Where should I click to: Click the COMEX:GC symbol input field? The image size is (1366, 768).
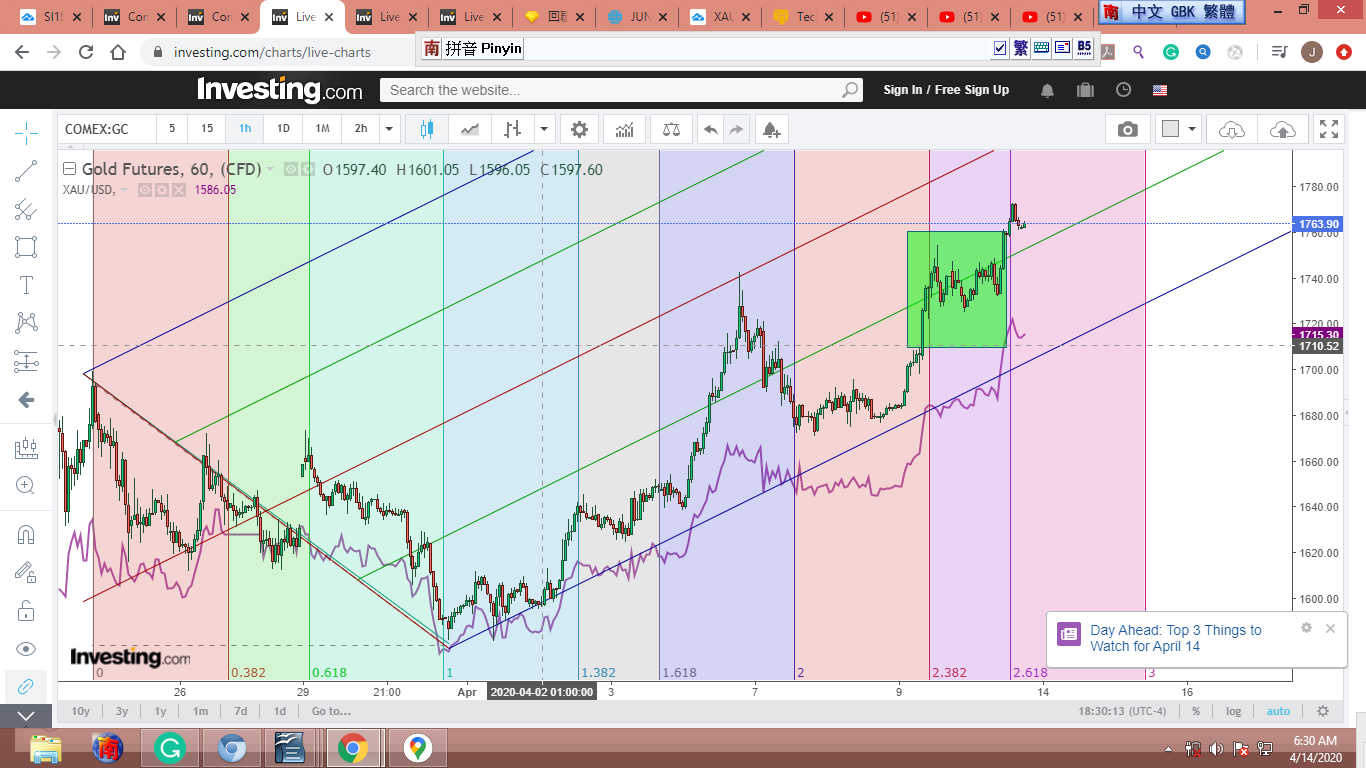(x=107, y=129)
